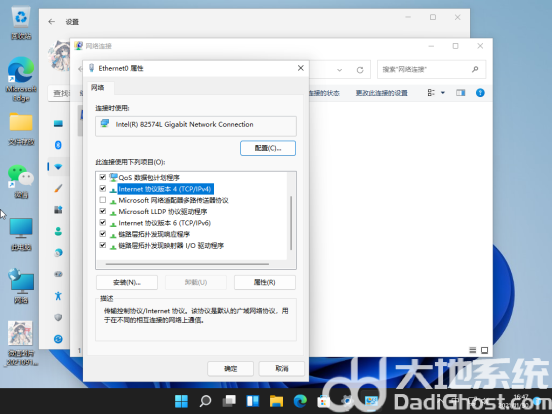Go back using the Settings window arrow
The height and width of the screenshot is (414, 552).
coord(52,22)
